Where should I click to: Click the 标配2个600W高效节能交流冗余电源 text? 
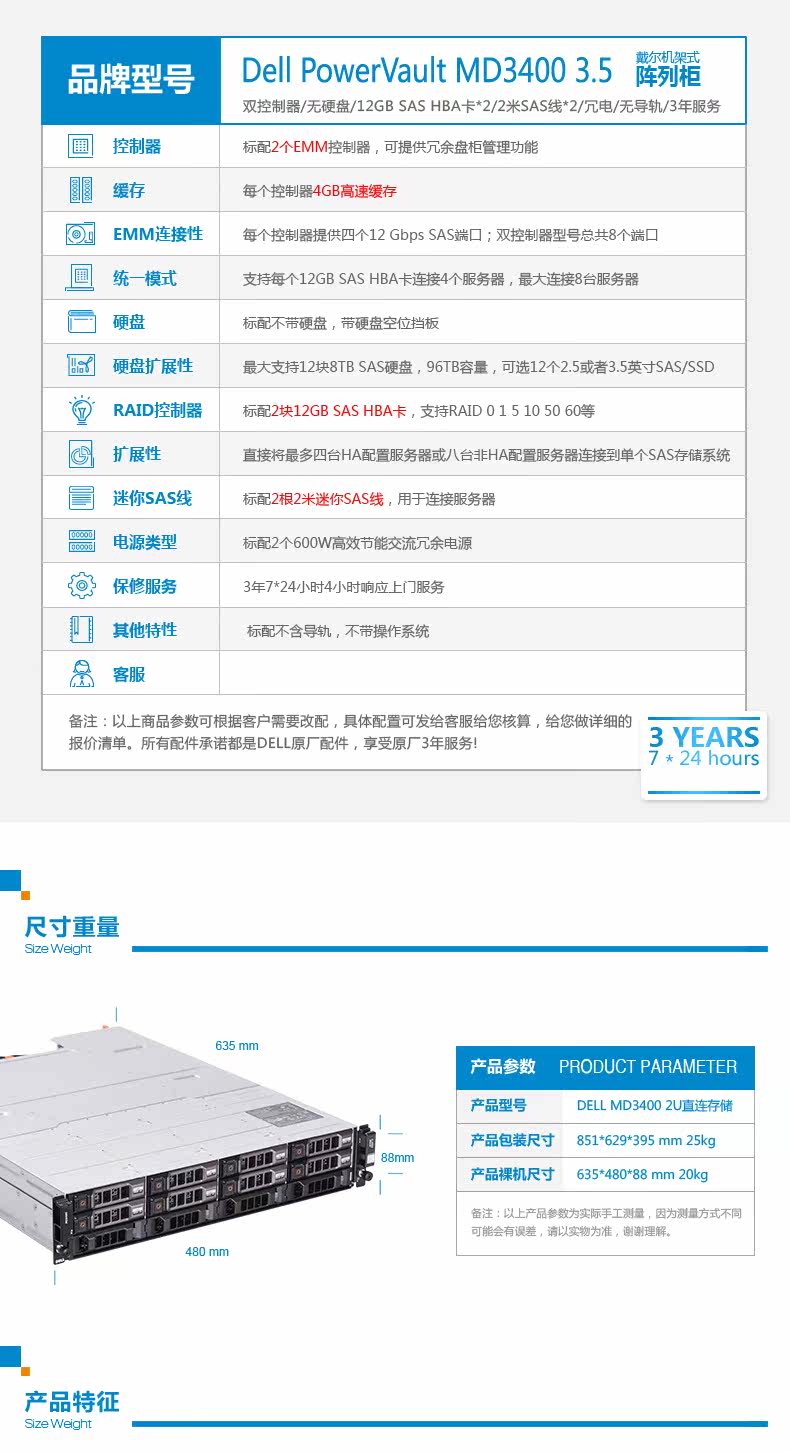point(357,543)
